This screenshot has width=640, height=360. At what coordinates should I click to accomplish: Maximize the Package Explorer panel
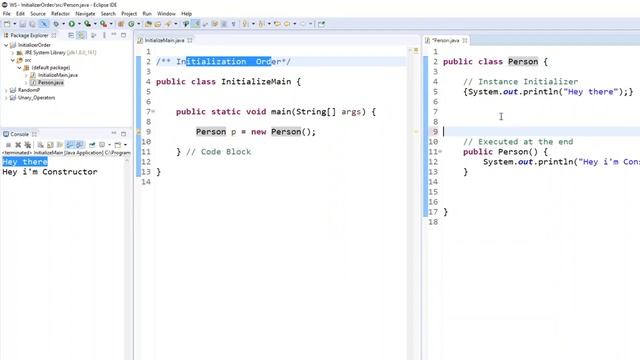coord(123,35)
